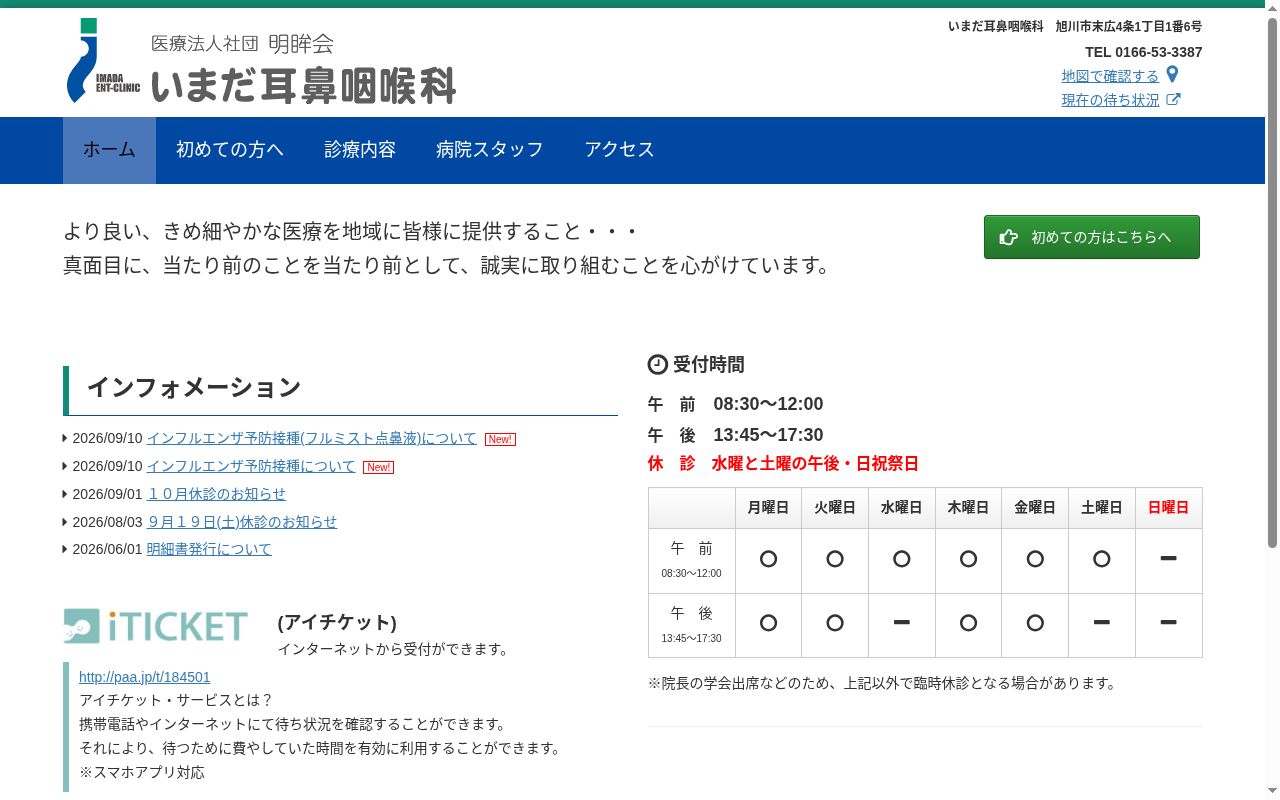Check 現在の待ち状況 link
1280x800 pixels.
pos(1110,100)
